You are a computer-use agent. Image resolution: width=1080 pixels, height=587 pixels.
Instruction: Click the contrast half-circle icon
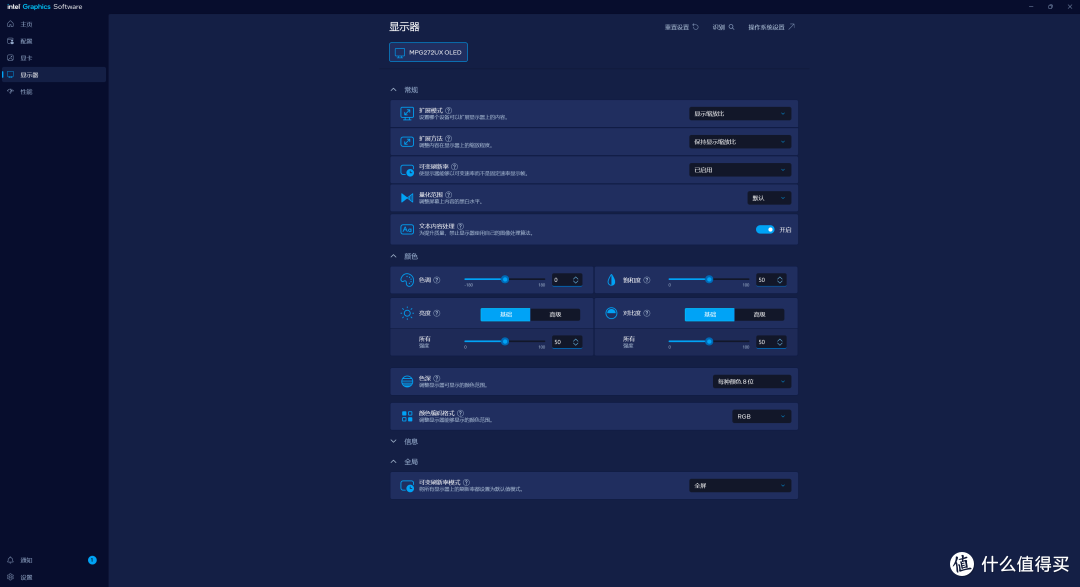[x=611, y=313]
